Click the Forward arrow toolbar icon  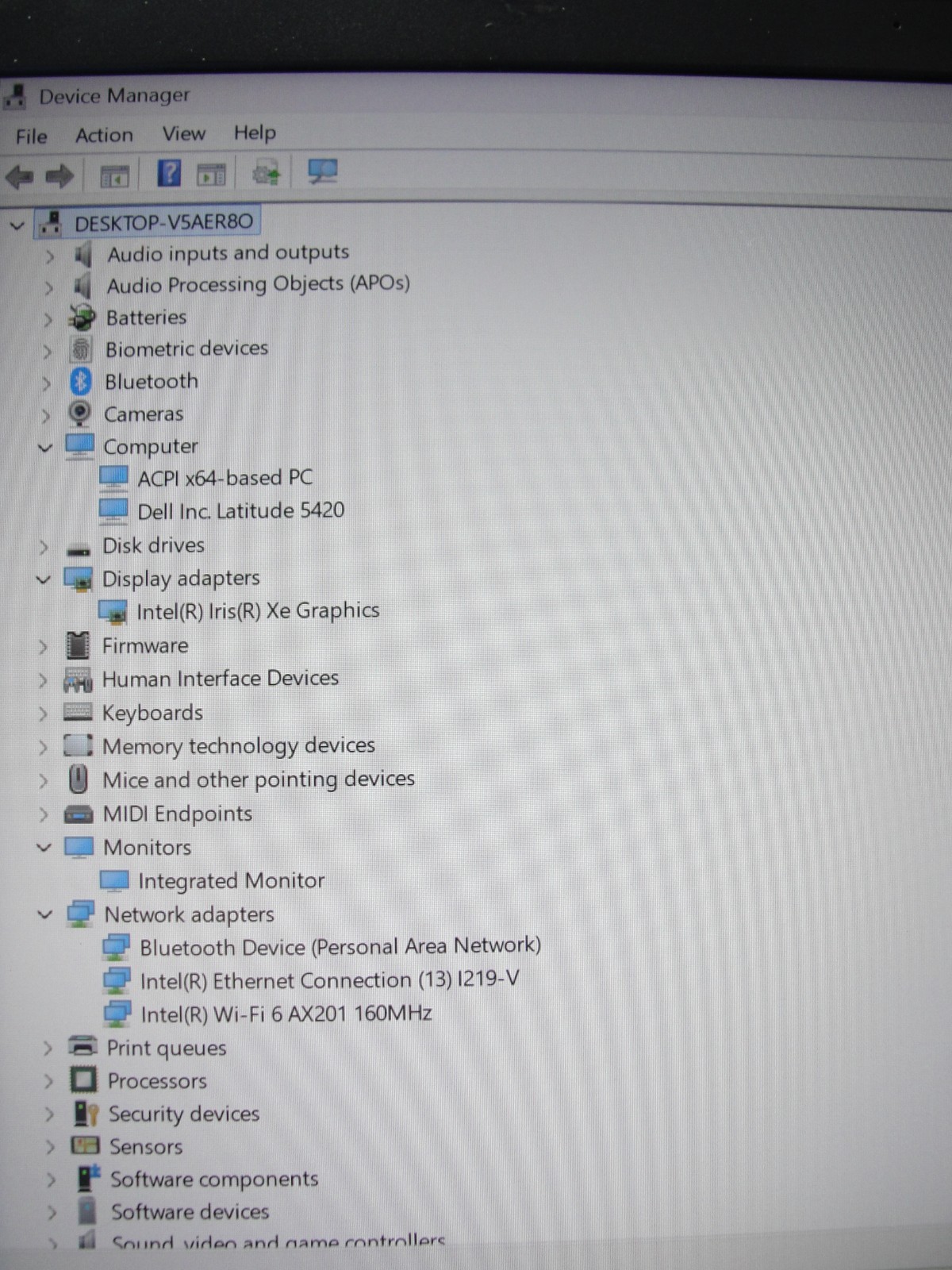(x=59, y=175)
